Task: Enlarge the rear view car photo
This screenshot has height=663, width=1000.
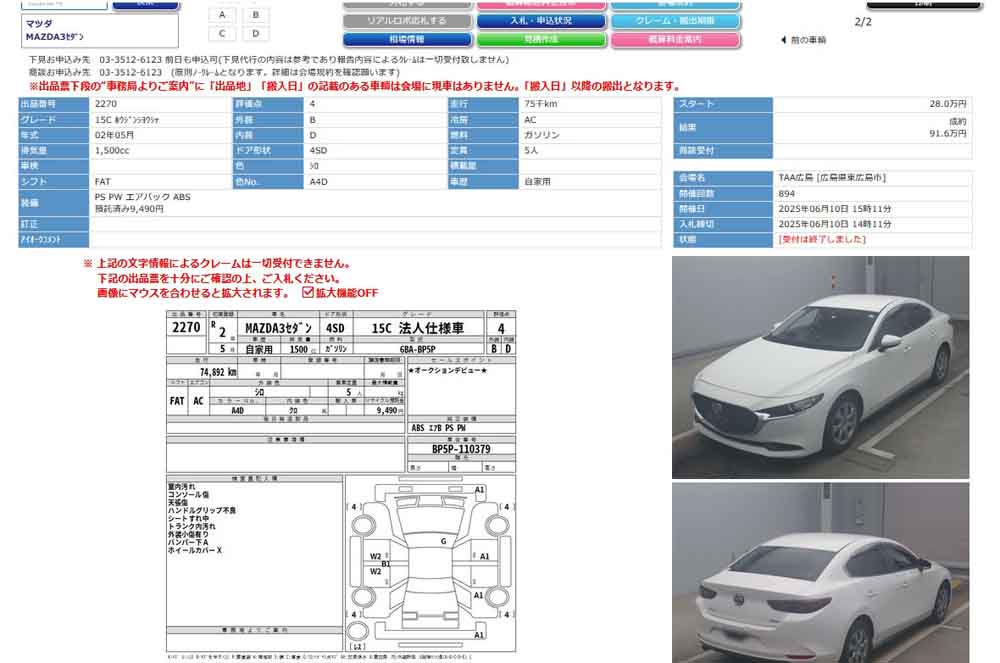Action: 820,572
